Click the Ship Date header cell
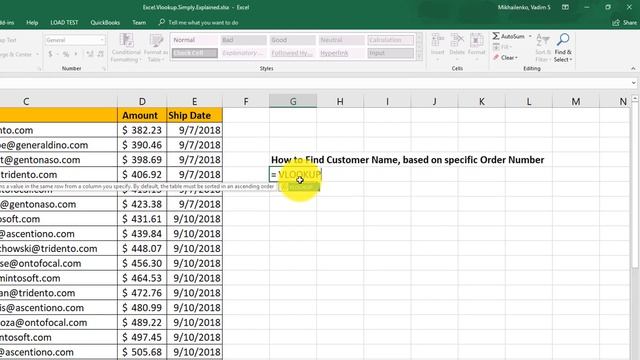Viewport: 640px width, 360px height. (x=194, y=116)
